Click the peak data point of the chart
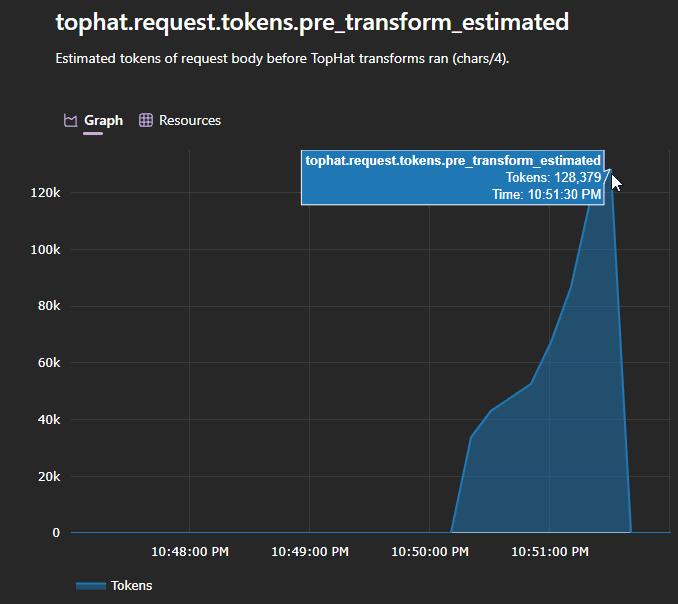This screenshot has height=604, width=678. 609,168
